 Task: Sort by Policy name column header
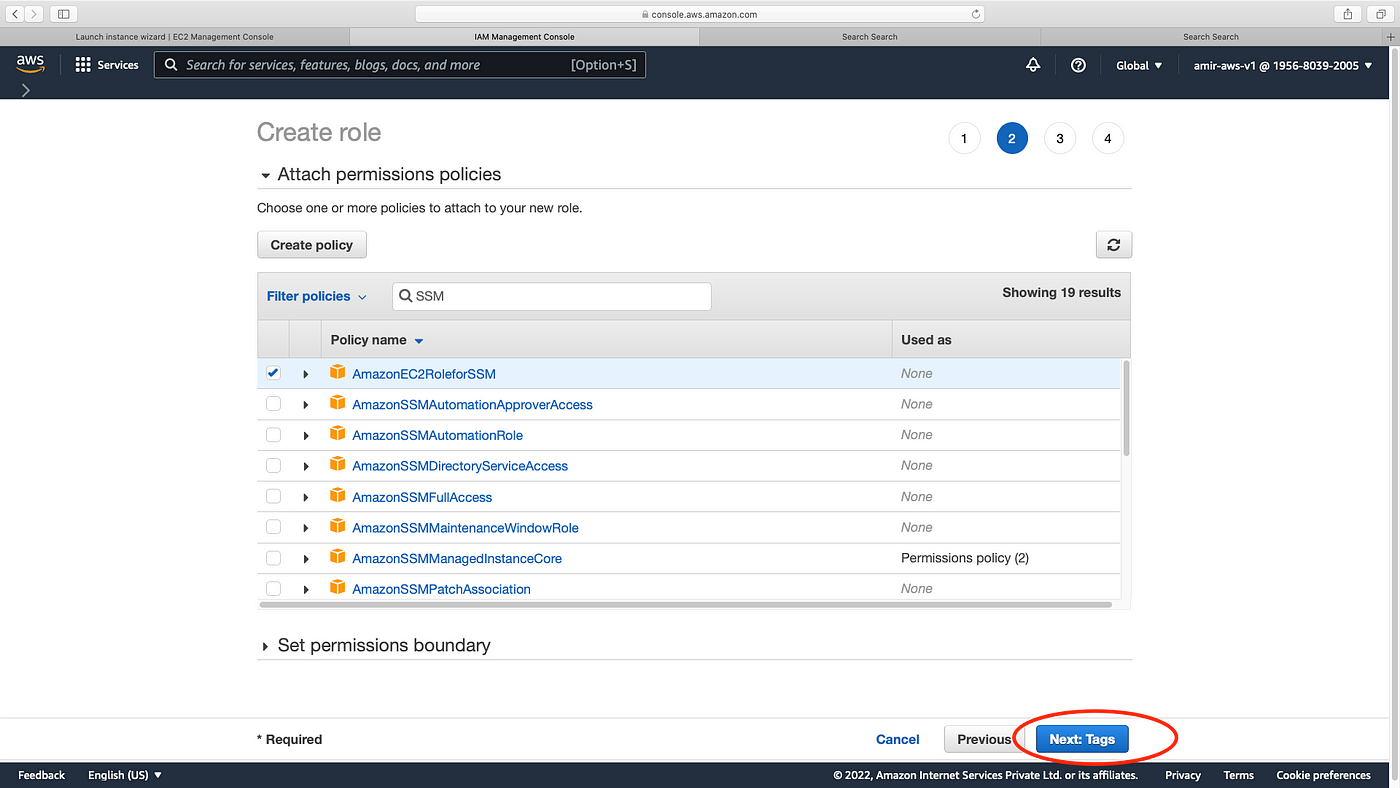[377, 340]
